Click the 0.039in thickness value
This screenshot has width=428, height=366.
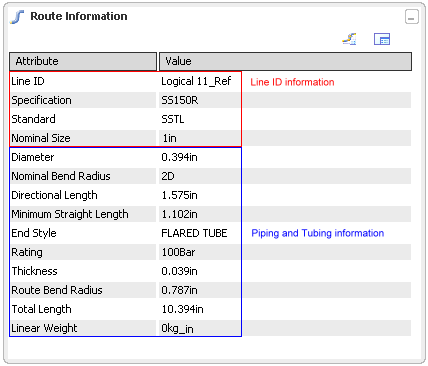pyautogui.click(x=179, y=271)
